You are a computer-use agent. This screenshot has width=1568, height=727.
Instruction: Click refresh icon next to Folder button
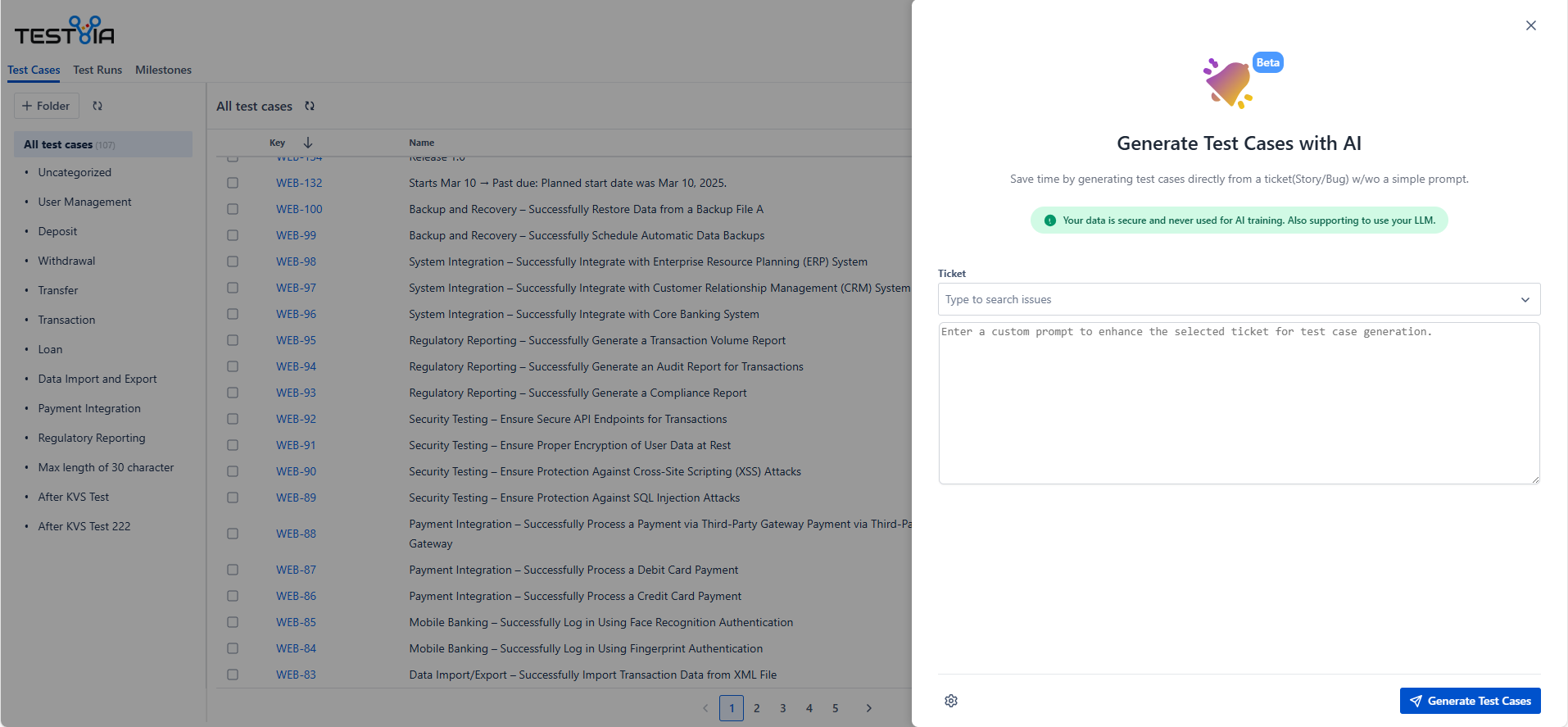click(x=97, y=106)
